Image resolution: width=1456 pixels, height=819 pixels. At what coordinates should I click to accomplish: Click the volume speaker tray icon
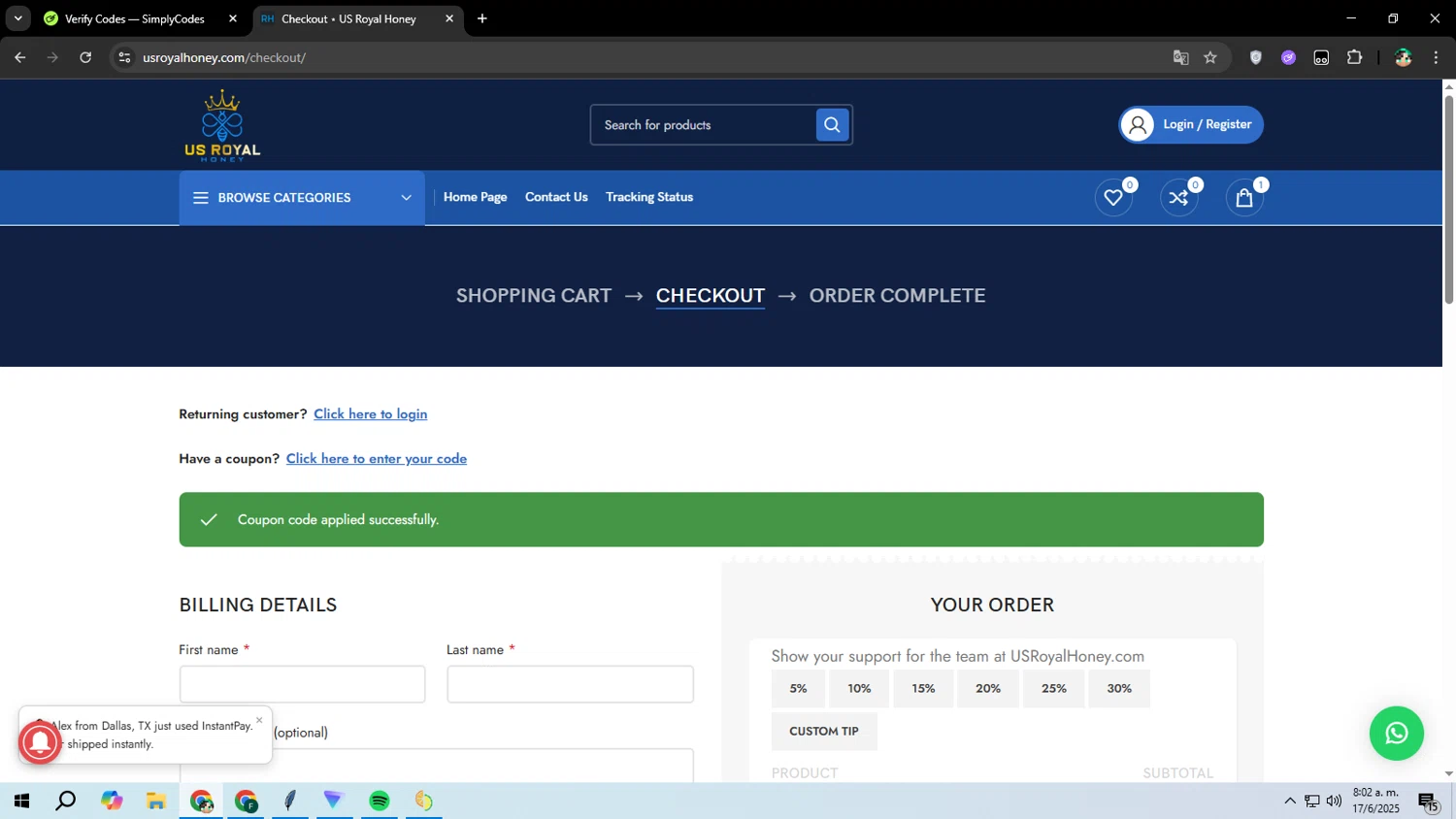coord(1334,801)
